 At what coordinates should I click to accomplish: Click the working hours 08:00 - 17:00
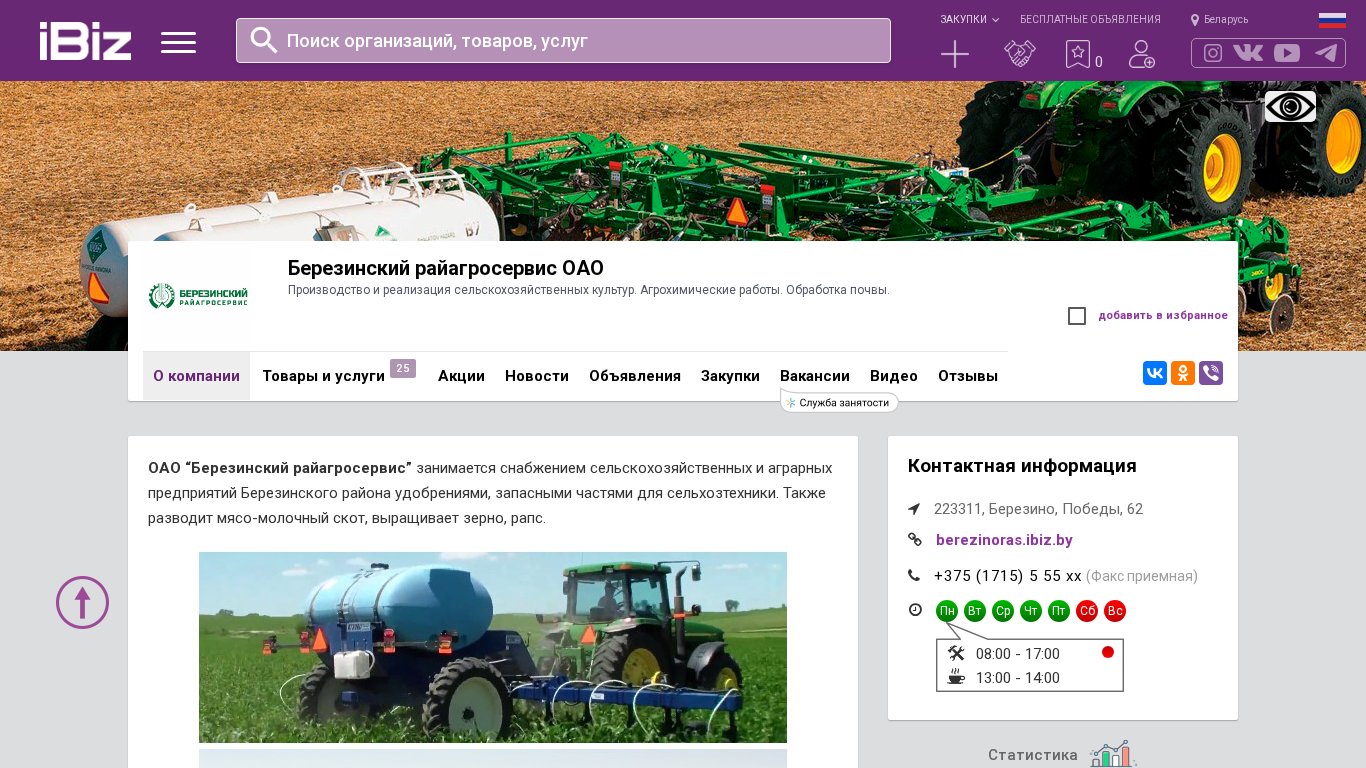pos(1018,654)
